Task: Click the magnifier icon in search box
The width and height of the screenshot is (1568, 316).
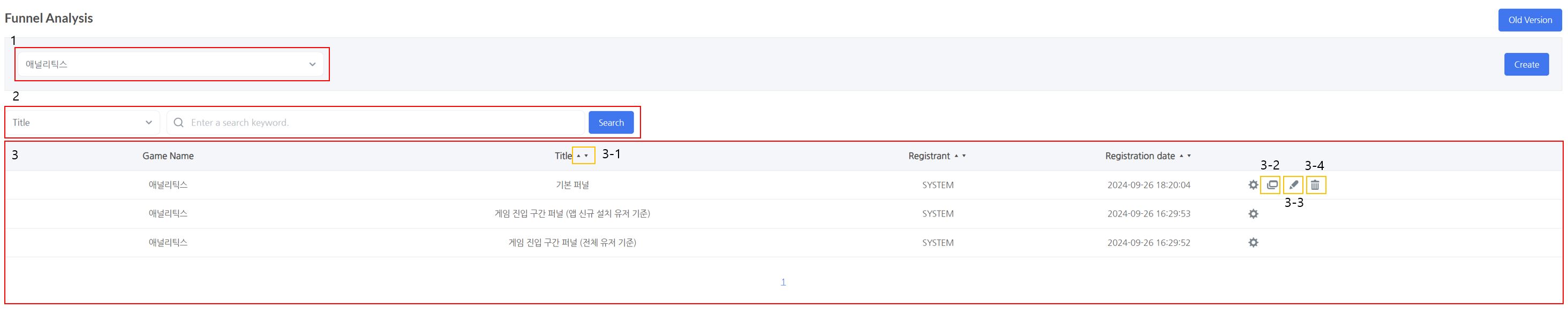Action: click(178, 123)
